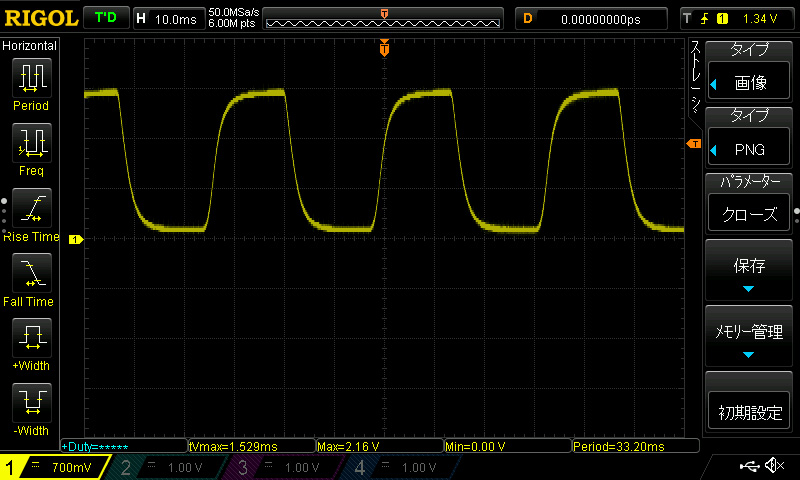Select the Period measurement icon
The width and height of the screenshot is (800, 480).
(x=31, y=78)
